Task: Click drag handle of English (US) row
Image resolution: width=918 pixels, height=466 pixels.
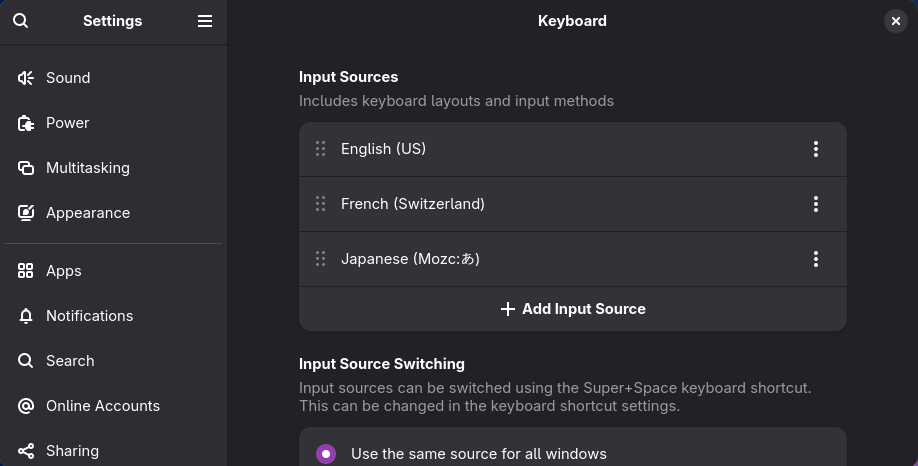Action: (x=321, y=149)
